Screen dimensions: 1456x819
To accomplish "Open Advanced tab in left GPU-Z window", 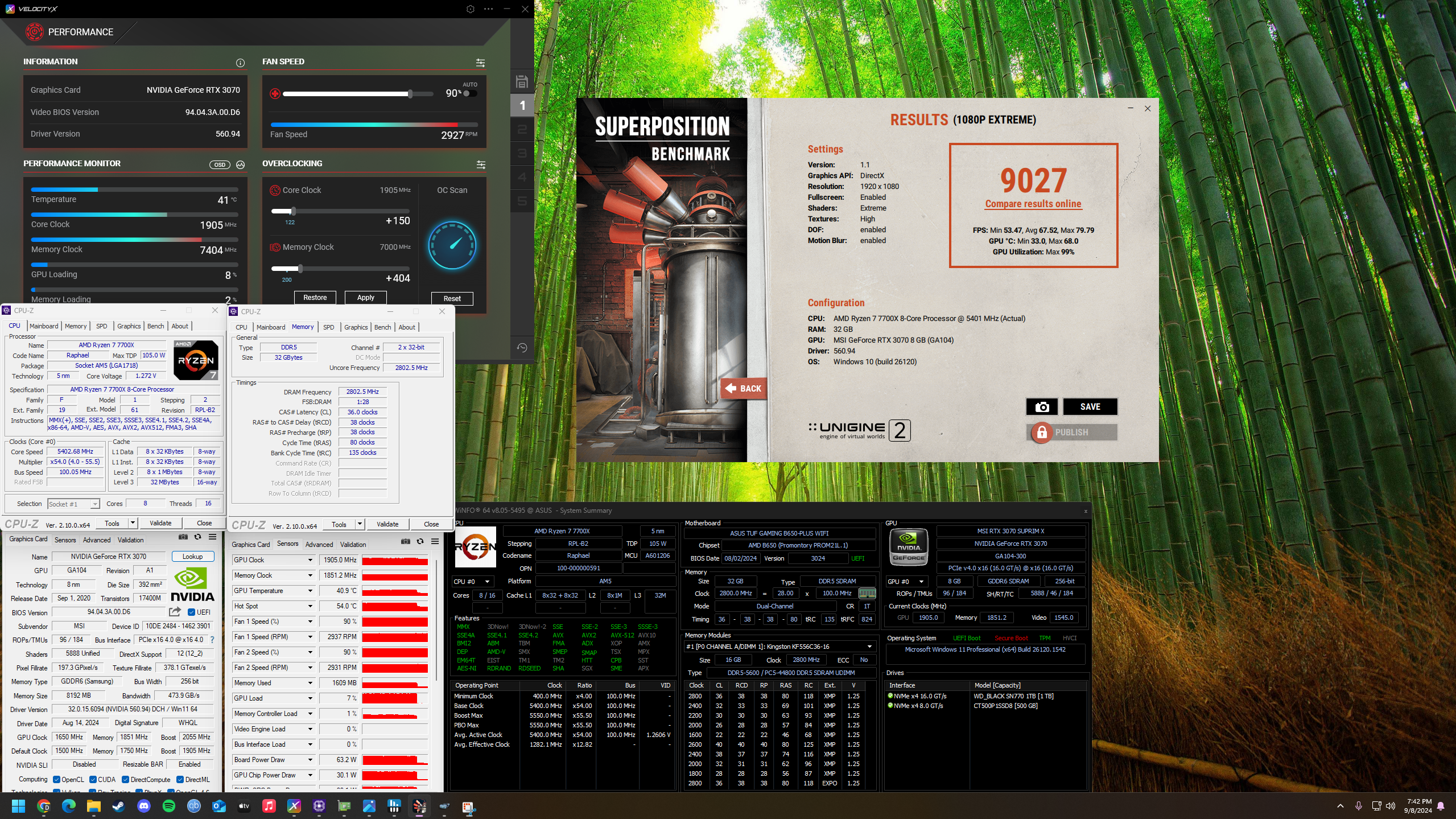I will click(97, 540).
